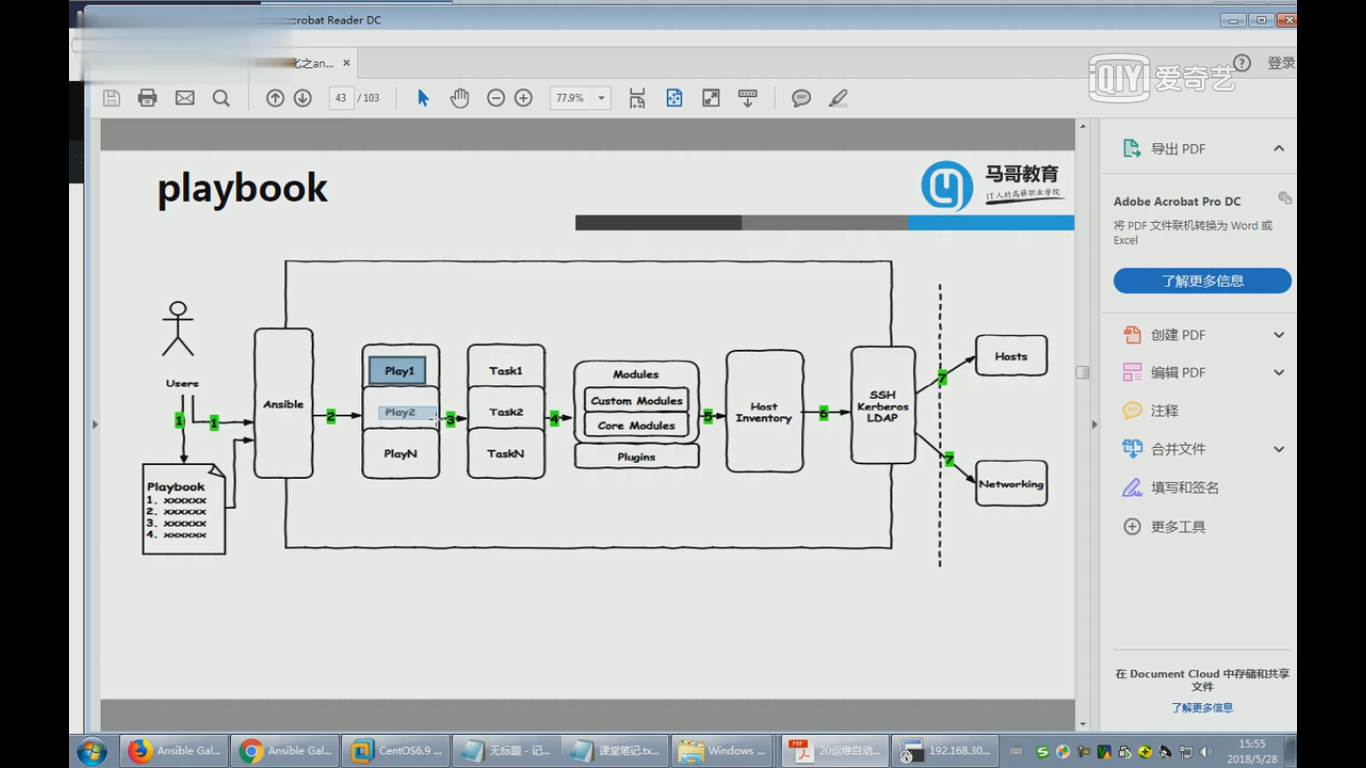This screenshot has width=1366, height=768.
Task: Click the taskbar clock showing 15:55
Action: point(1252,751)
